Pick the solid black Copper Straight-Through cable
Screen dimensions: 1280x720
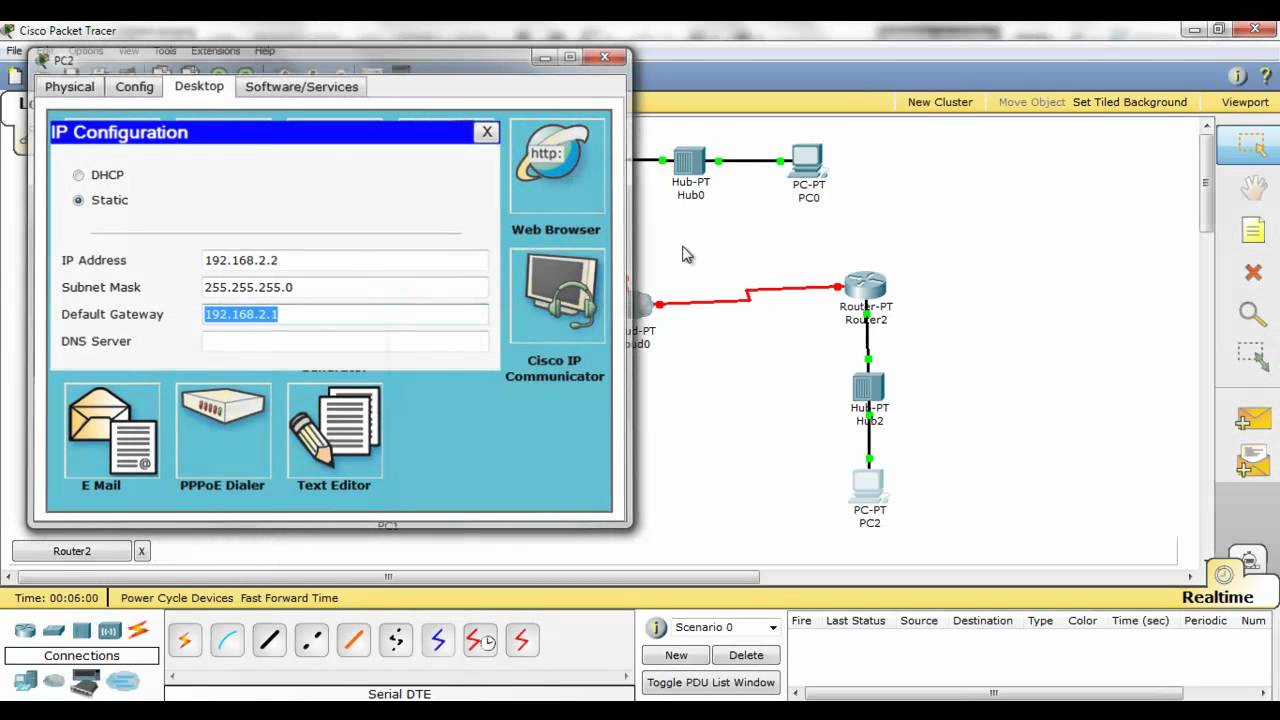click(269, 640)
